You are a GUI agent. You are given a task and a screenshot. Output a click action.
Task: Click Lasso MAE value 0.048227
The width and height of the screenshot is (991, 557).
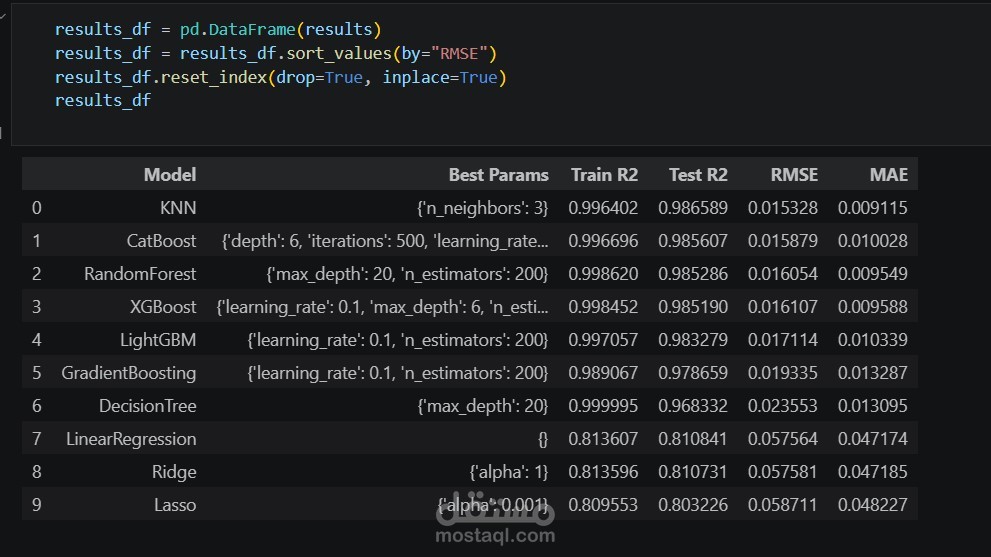click(872, 505)
